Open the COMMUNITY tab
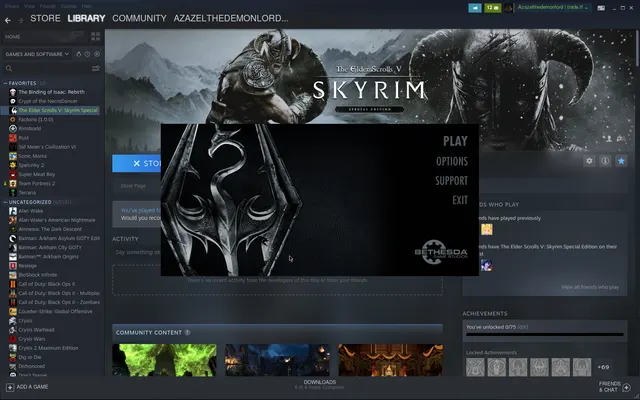Image resolution: width=640 pixels, height=400 pixels. (x=139, y=18)
